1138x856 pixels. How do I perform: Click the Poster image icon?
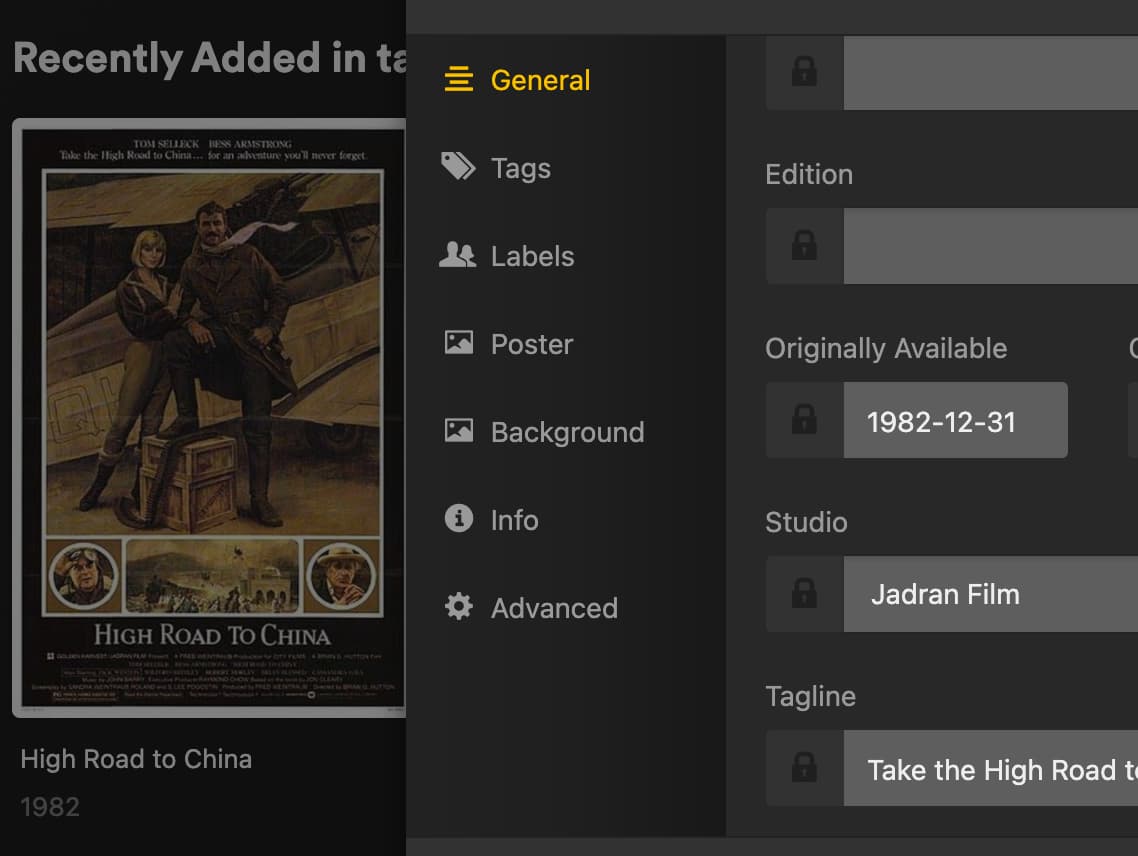coord(459,342)
